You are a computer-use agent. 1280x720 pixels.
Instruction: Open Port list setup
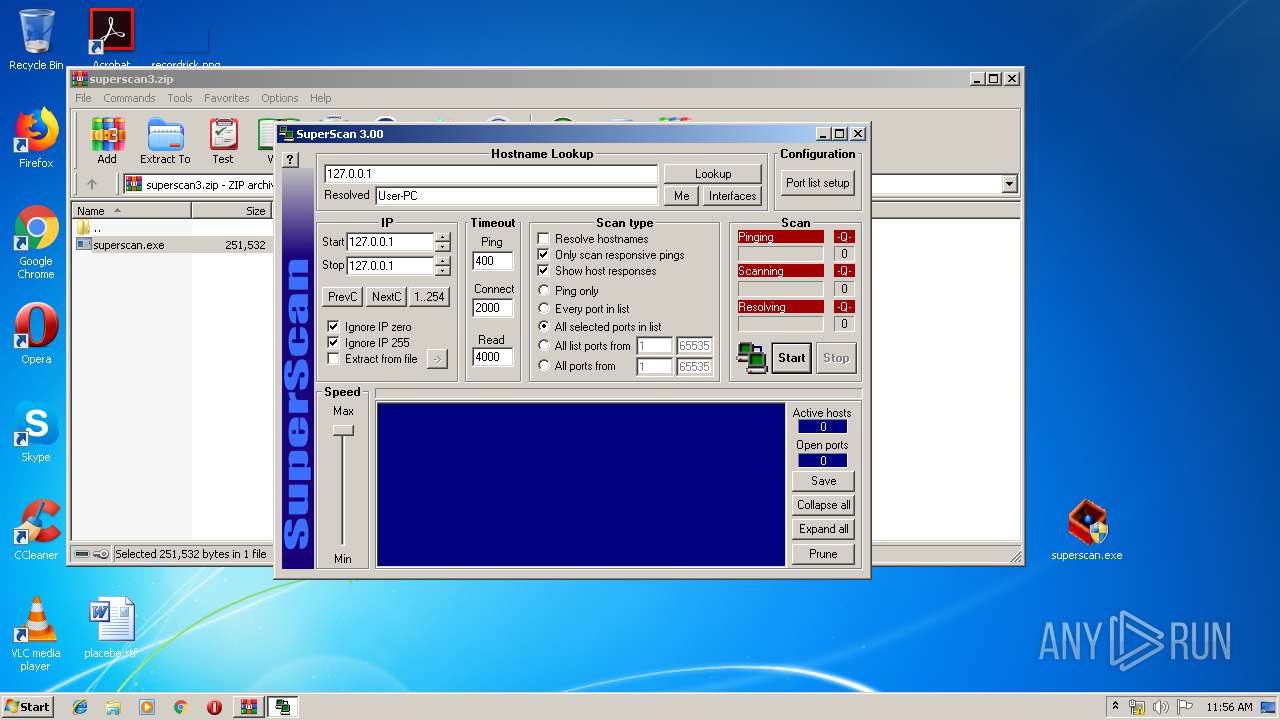(x=817, y=183)
